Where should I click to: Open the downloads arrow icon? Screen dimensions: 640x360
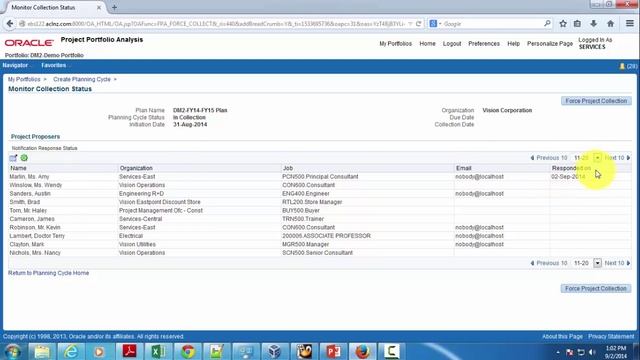(x=593, y=24)
